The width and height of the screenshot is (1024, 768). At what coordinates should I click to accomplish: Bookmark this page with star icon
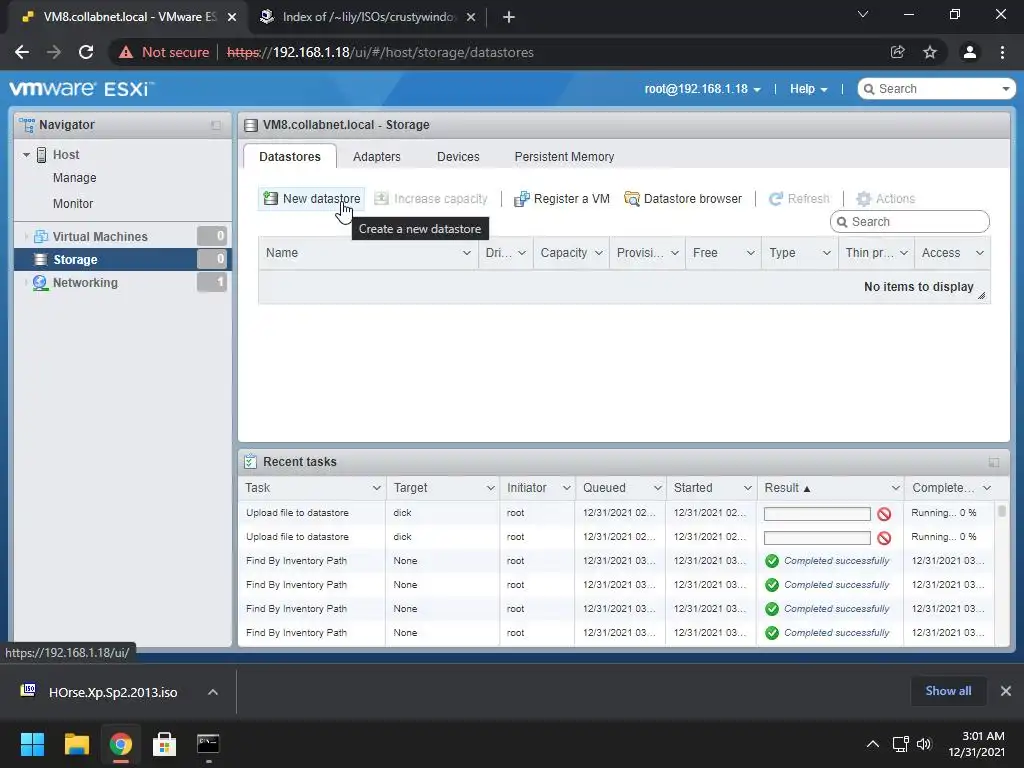pyautogui.click(x=930, y=52)
